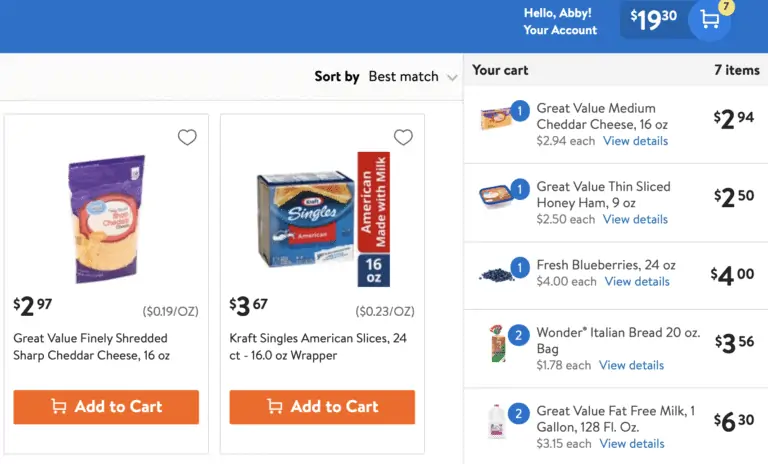
Task: Open the Shredded Sharp Cheddar product image
Action: (x=106, y=220)
